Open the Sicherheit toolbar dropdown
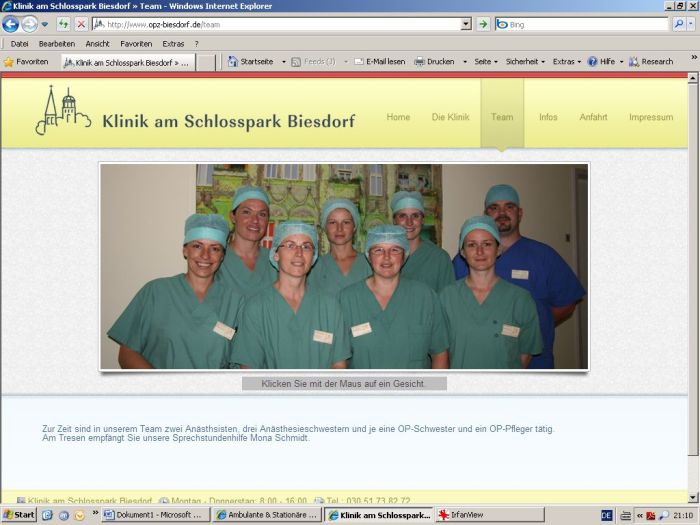The image size is (700, 525). tap(525, 62)
